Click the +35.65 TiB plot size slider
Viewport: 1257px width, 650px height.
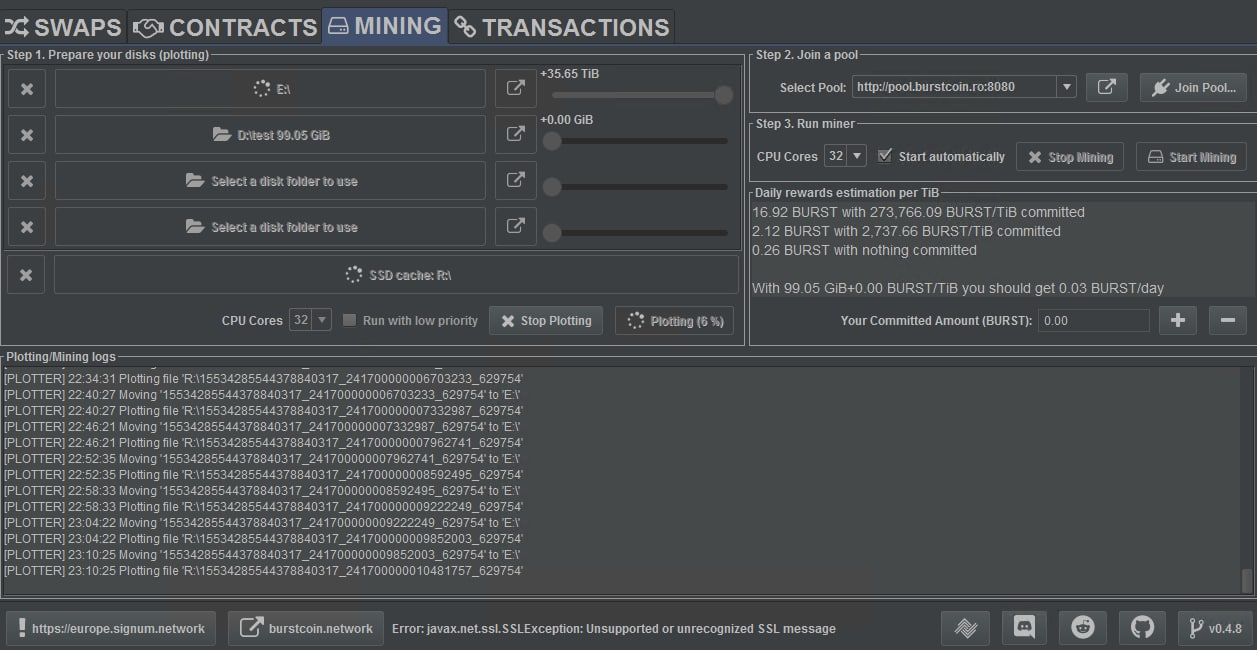pos(639,95)
